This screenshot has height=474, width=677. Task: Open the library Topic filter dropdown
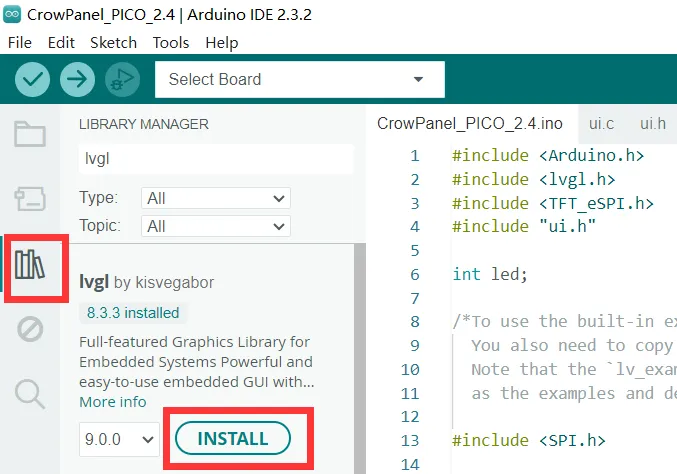(215, 226)
